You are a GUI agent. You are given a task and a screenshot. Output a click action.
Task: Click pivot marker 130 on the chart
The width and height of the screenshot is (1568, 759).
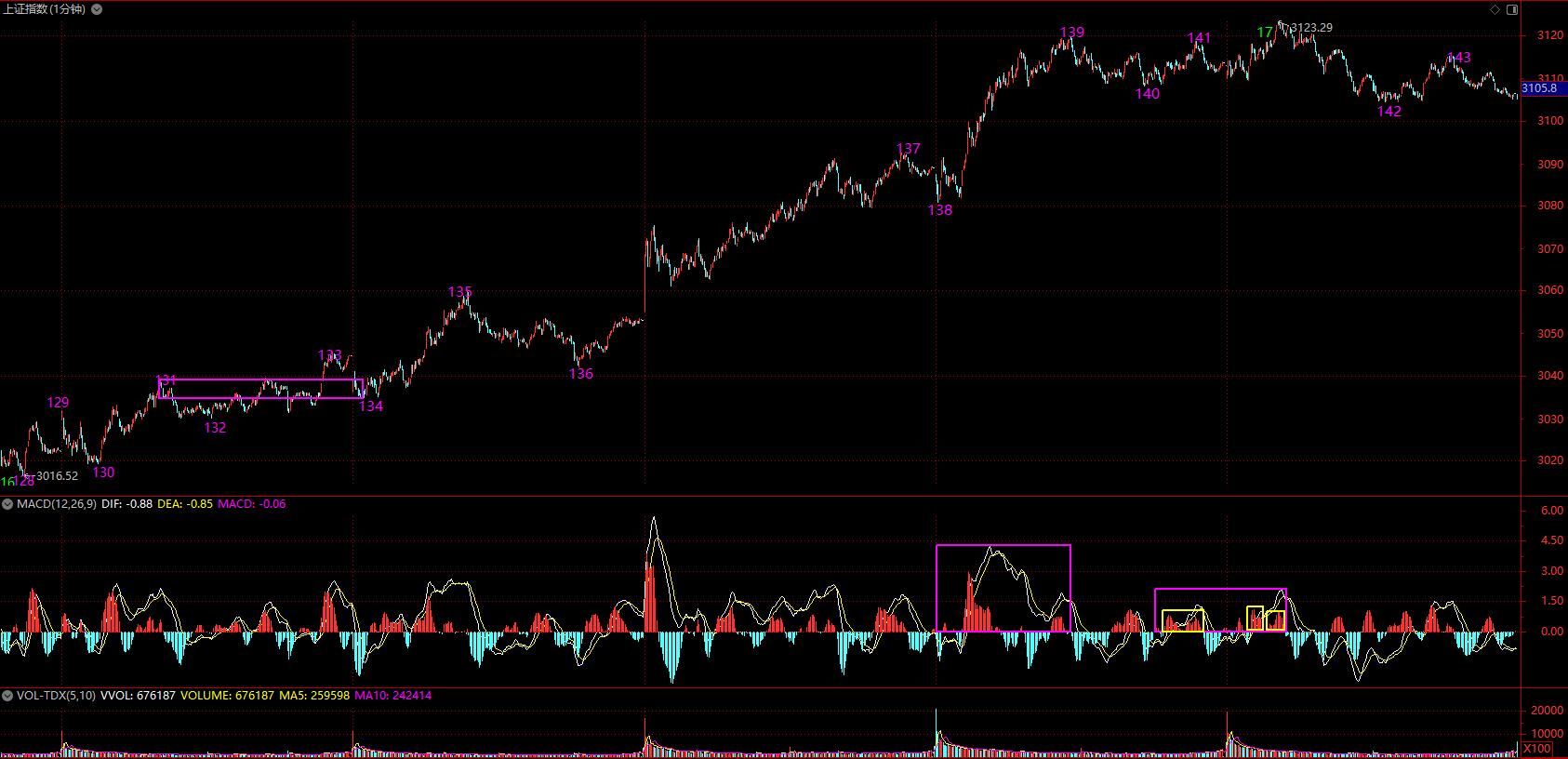pos(103,473)
